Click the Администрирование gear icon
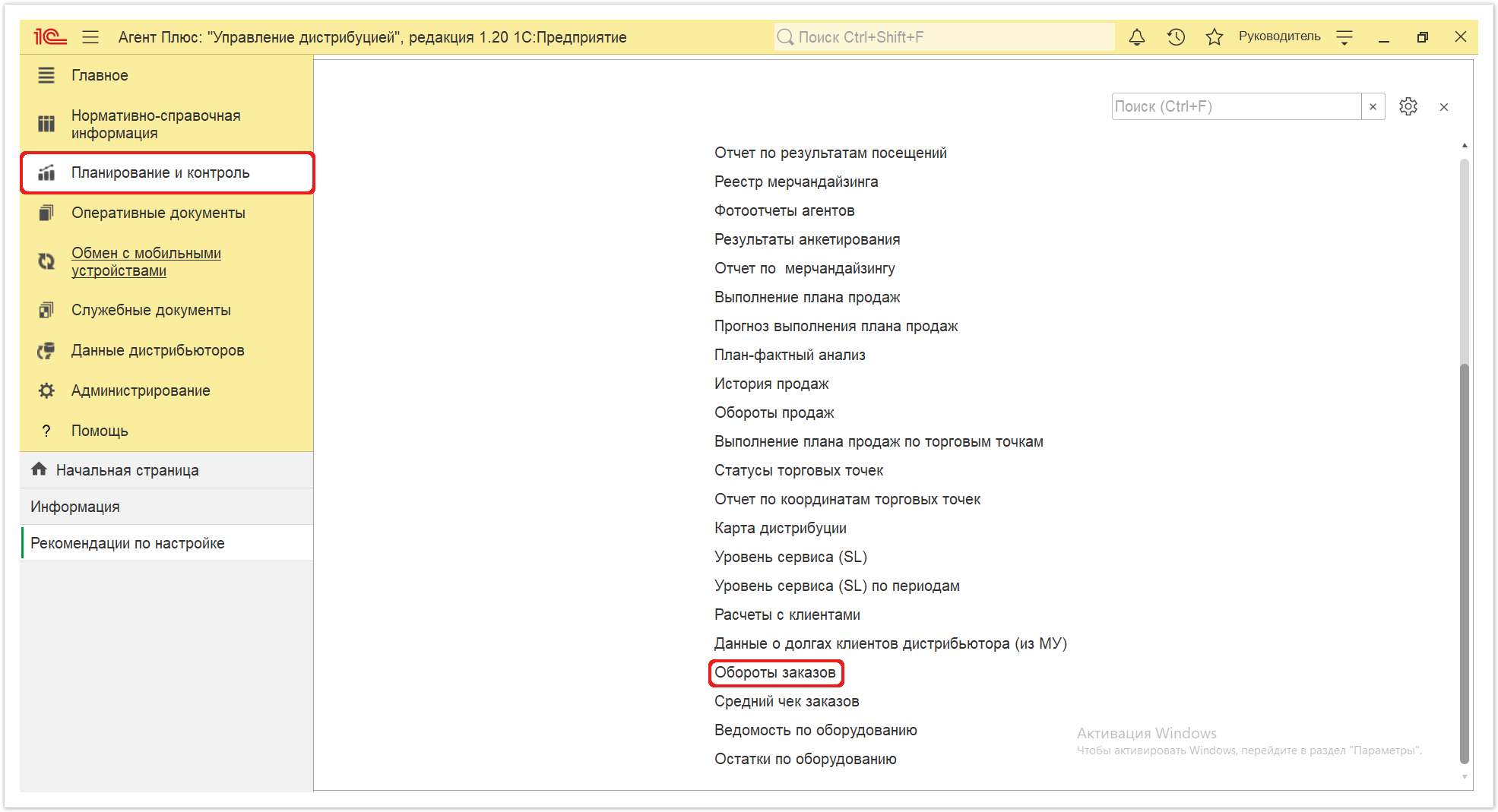Viewport: 1498px width, 812px height. click(46, 390)
